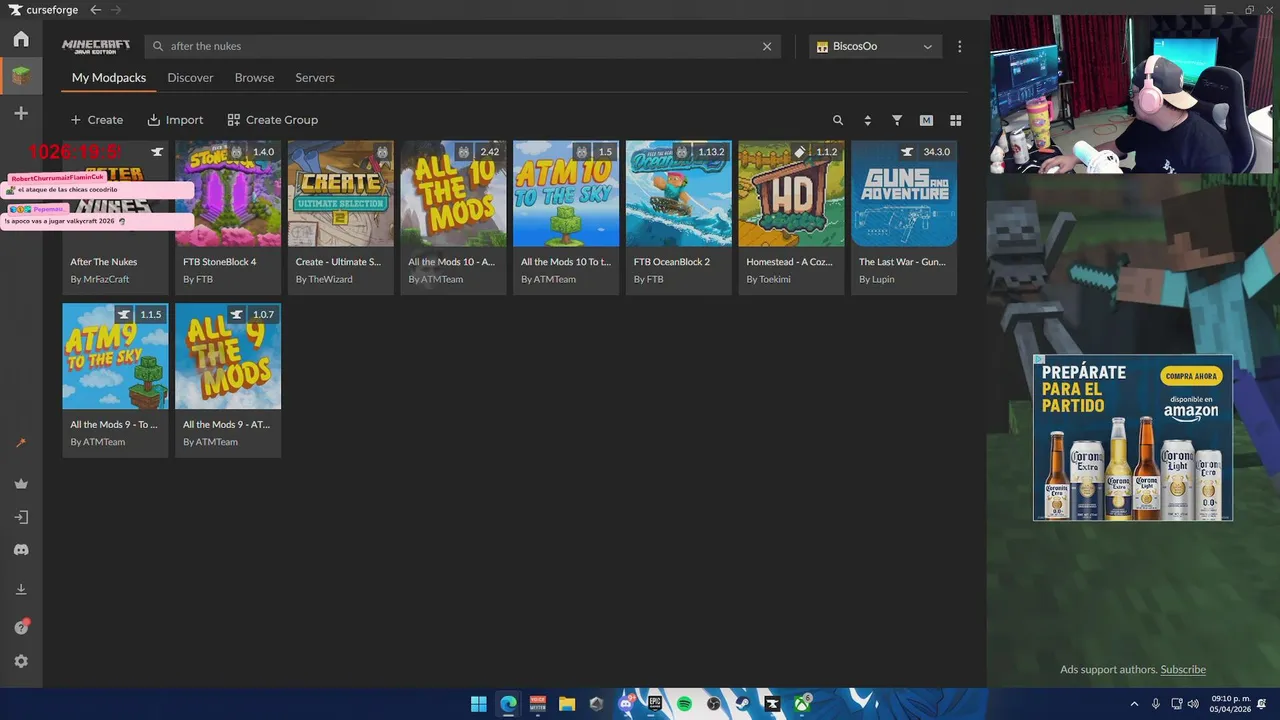Click the Create modpack button
The width and height of the screenshot is (1280, 720).
(97, 120)
